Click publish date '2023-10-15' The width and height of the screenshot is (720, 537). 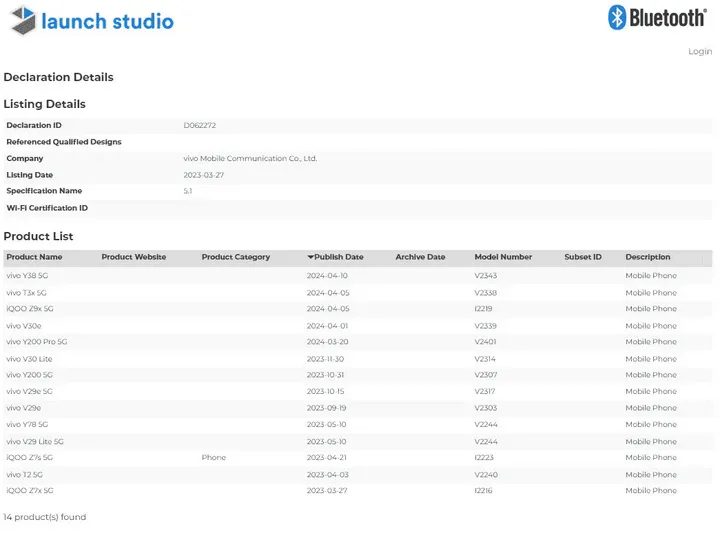[325, 391]
